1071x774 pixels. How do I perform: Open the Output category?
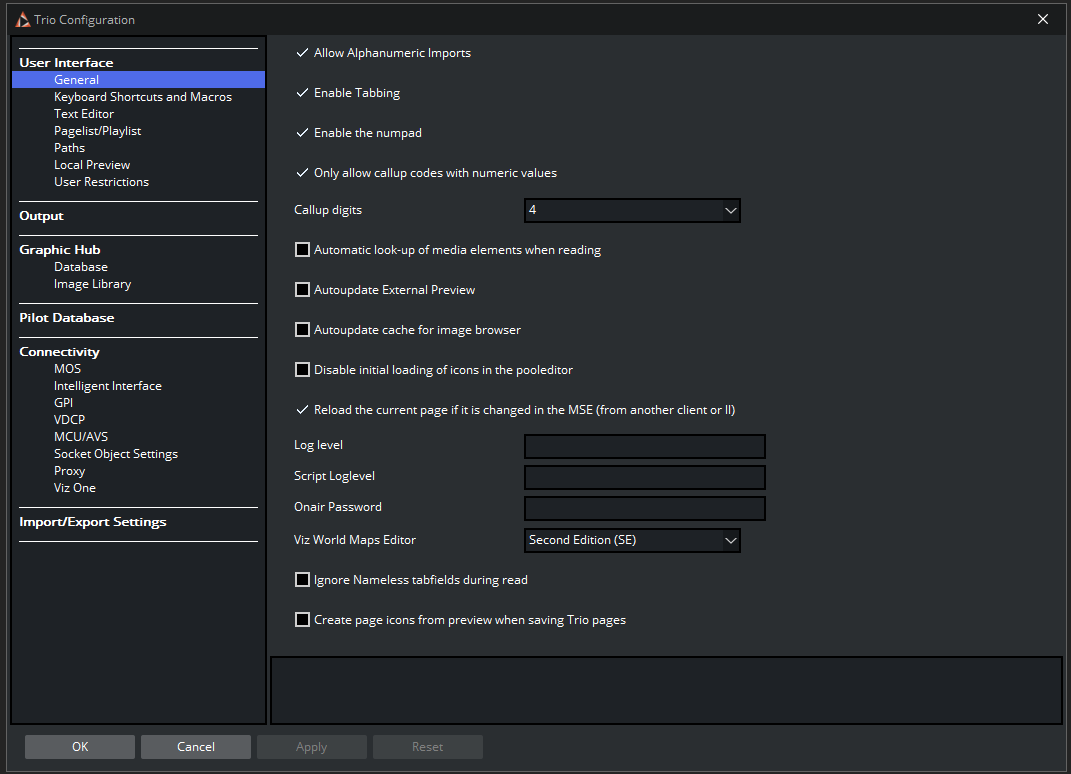41,216
